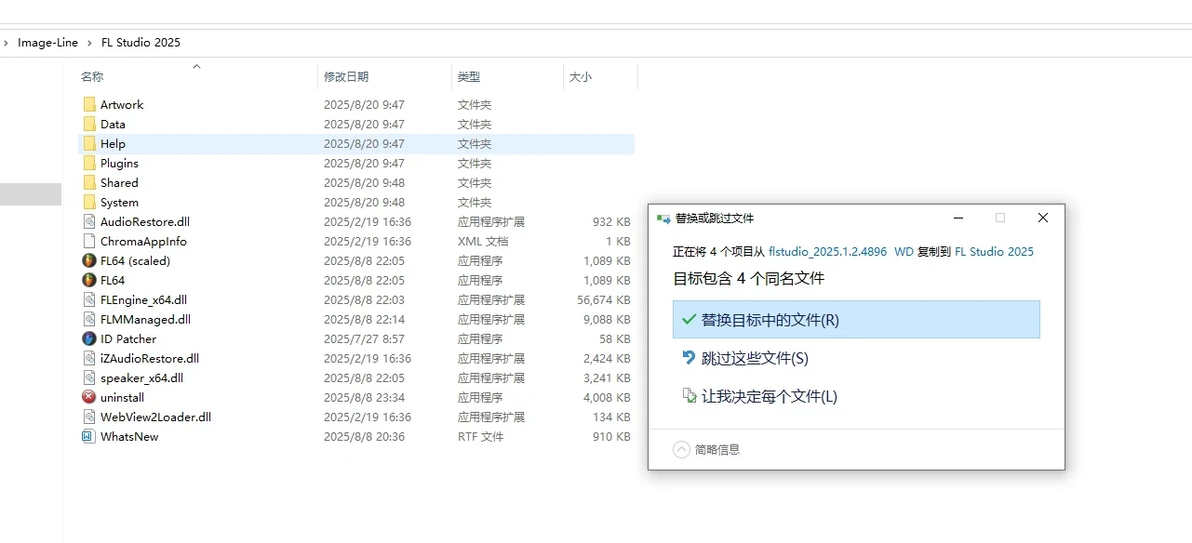Click the green replace checkmark icon
The width and height of the screenshot is (1192, 543).
pos(689,319)
